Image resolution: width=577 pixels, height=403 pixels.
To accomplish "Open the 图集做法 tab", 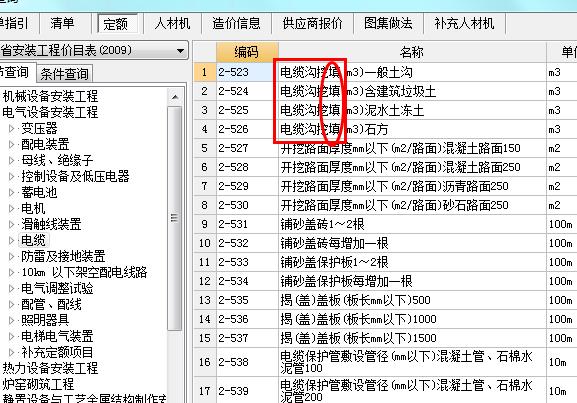I will (x=388, y=24).
